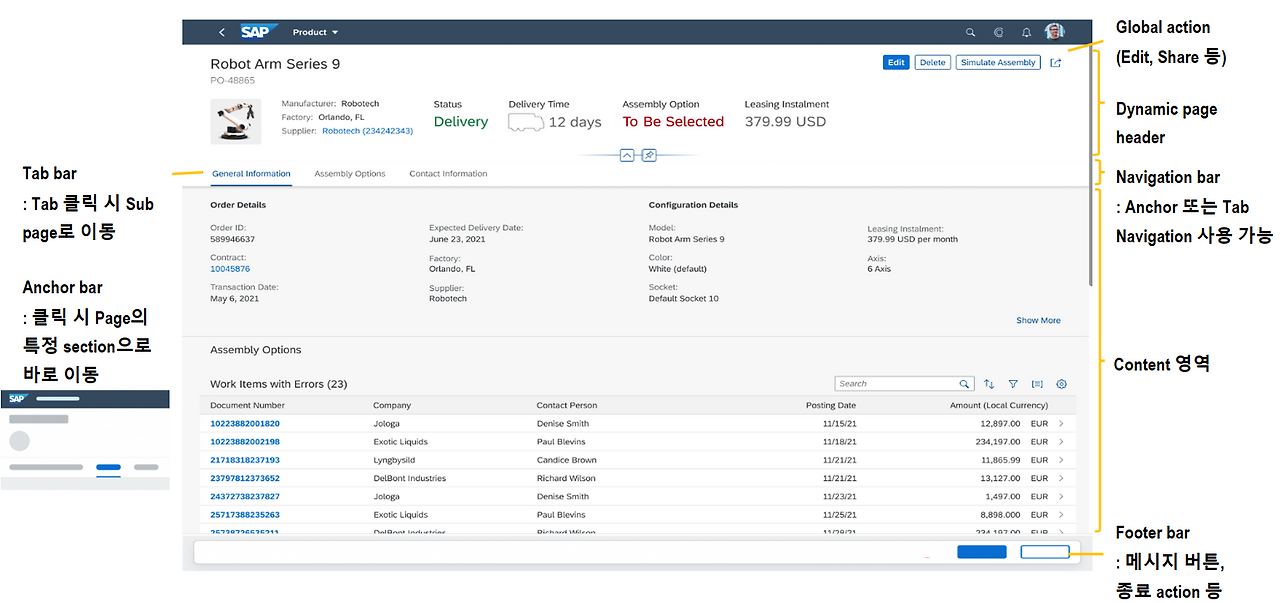Navigate back using the back arrow
1280x603 pixels.
pyautogui.click(x=221, y=31)
